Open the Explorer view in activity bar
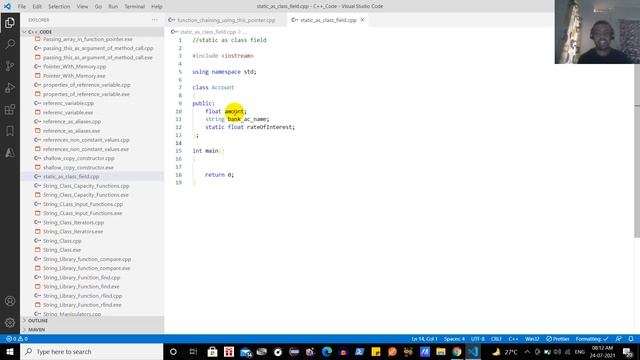This screenshot has height=360, width=640. [x=10, y=22]
